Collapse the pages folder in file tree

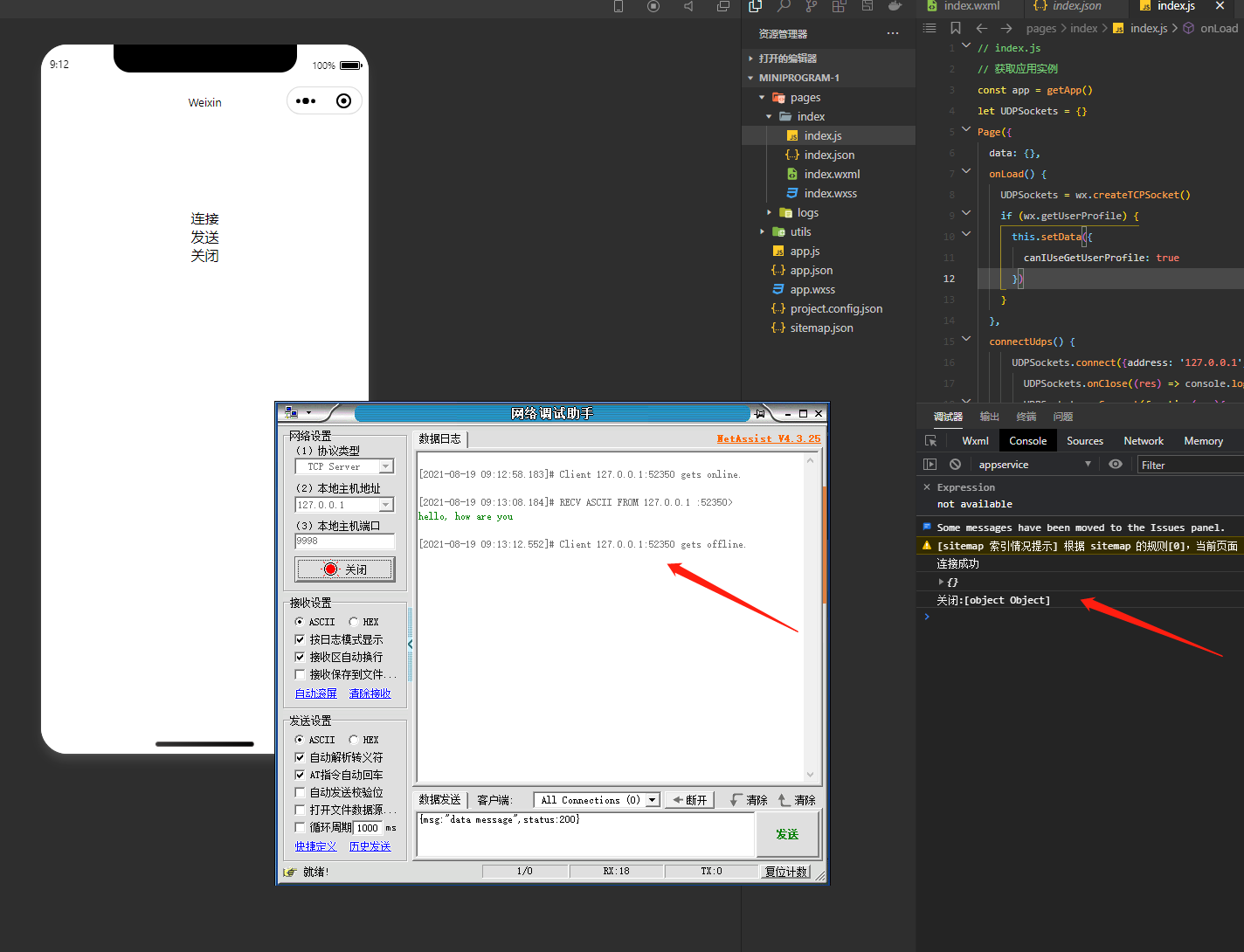(762, 98)
